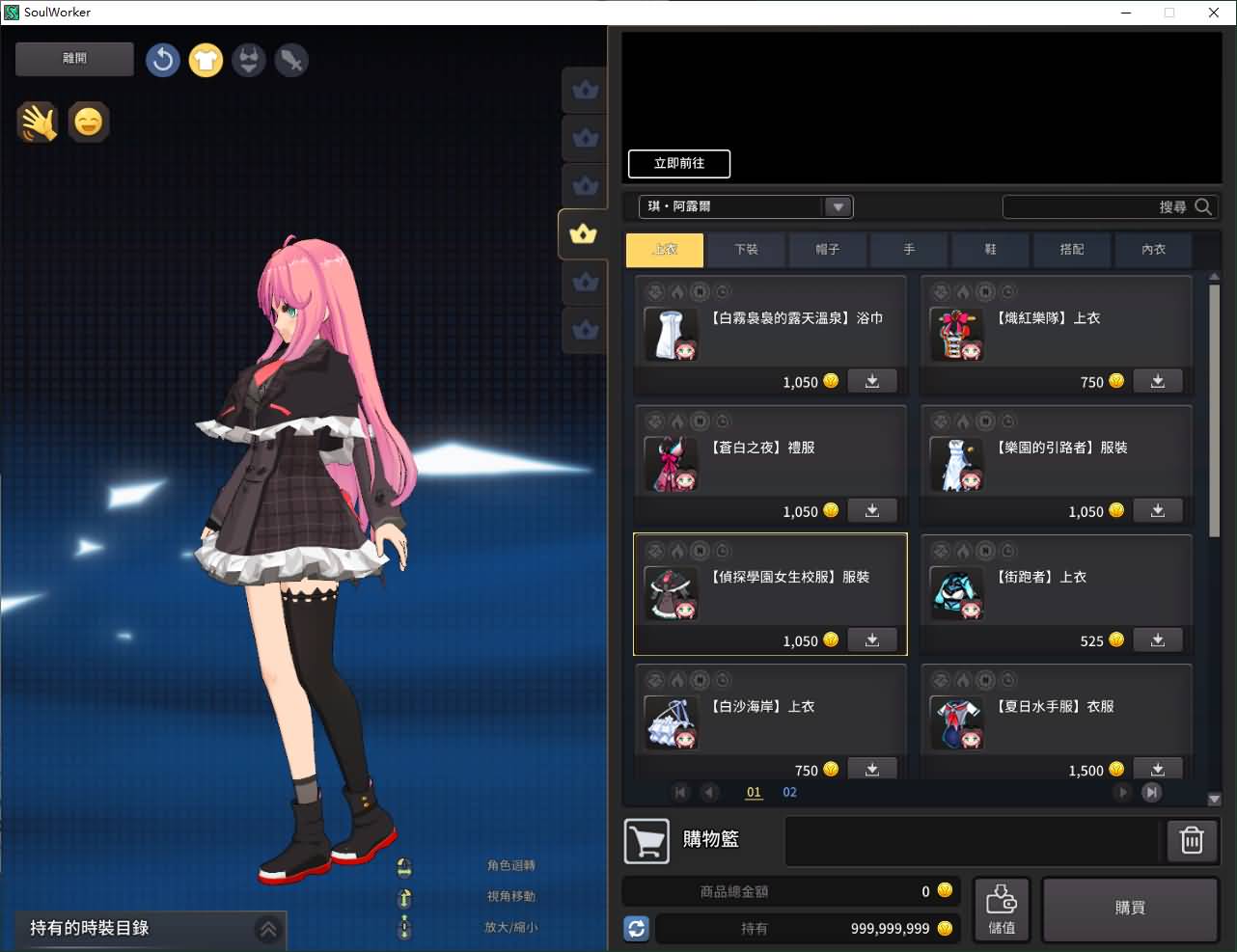
Task: Select the highlighted crown side category
Action: (x=583, y=233)
